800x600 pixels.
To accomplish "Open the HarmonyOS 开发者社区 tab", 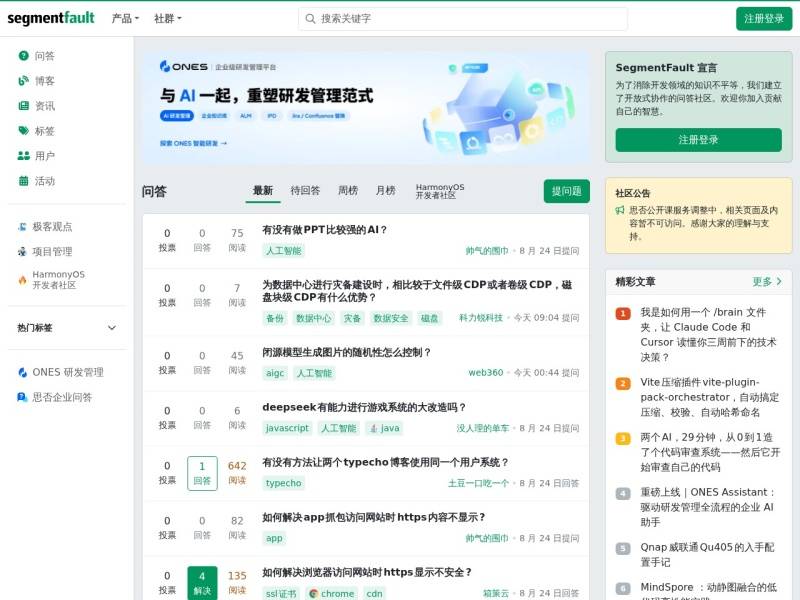I will click(440, 191).
